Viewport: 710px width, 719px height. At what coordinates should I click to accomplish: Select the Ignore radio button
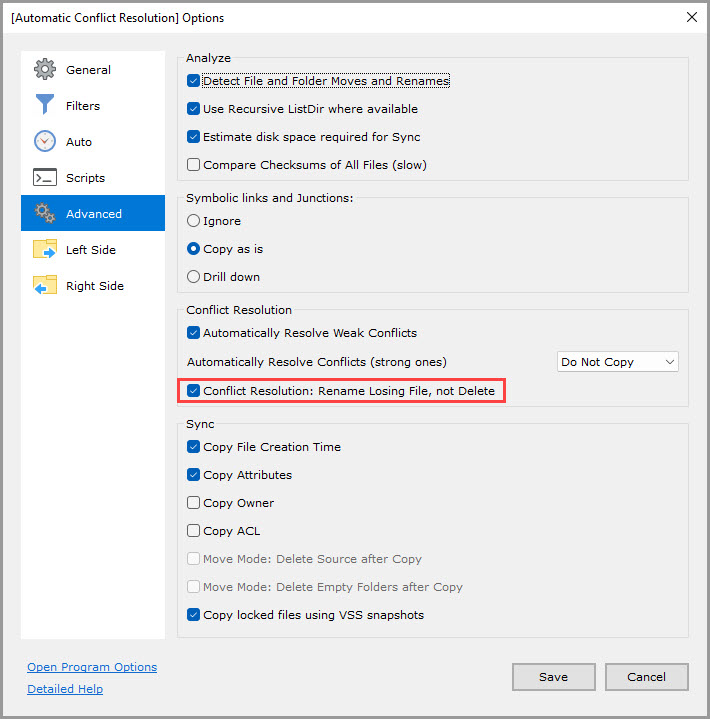[193, 221]
